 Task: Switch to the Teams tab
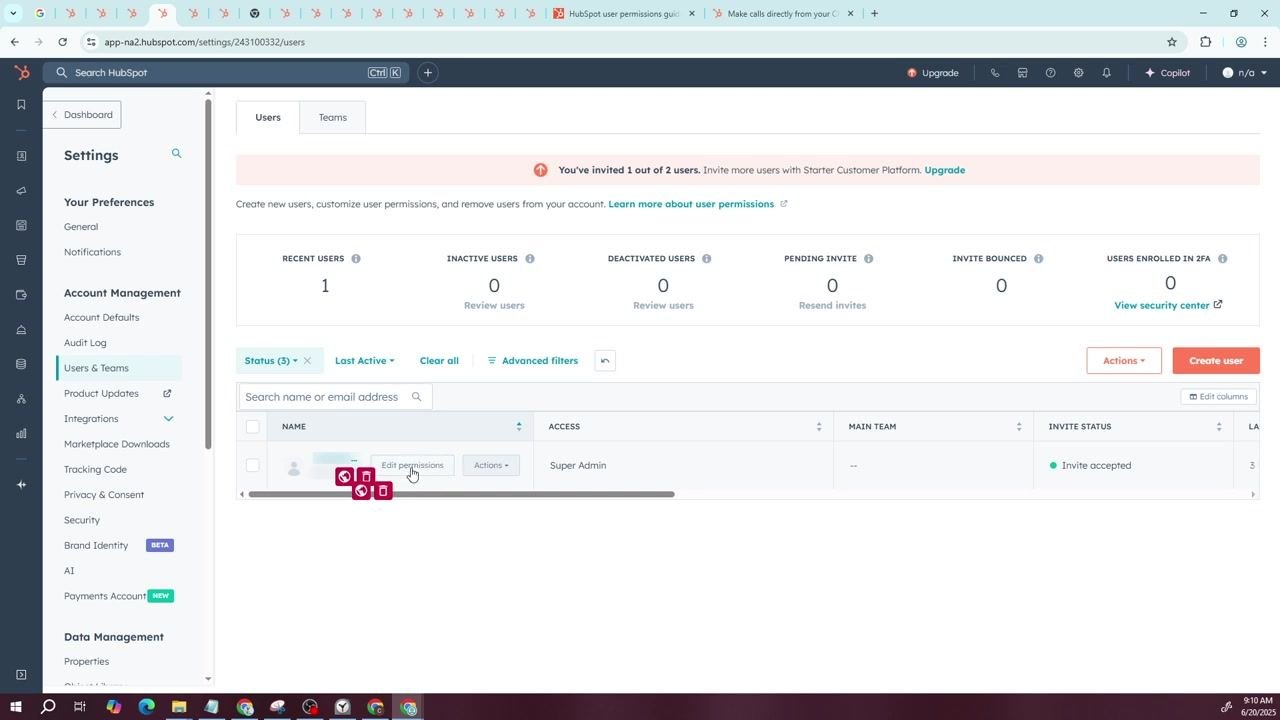[333, 117]
